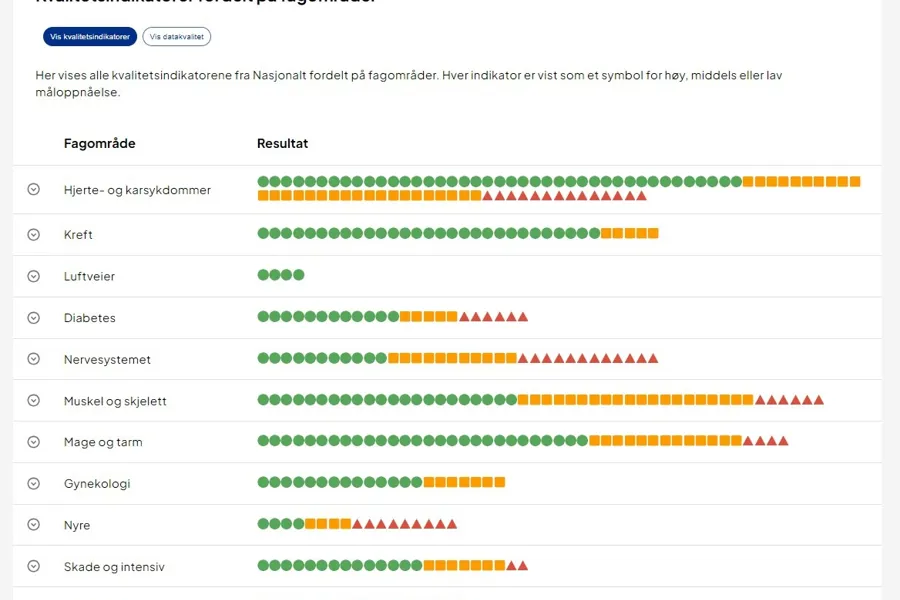Click the chevron beside Muskel og skjelett

(33, 401)
